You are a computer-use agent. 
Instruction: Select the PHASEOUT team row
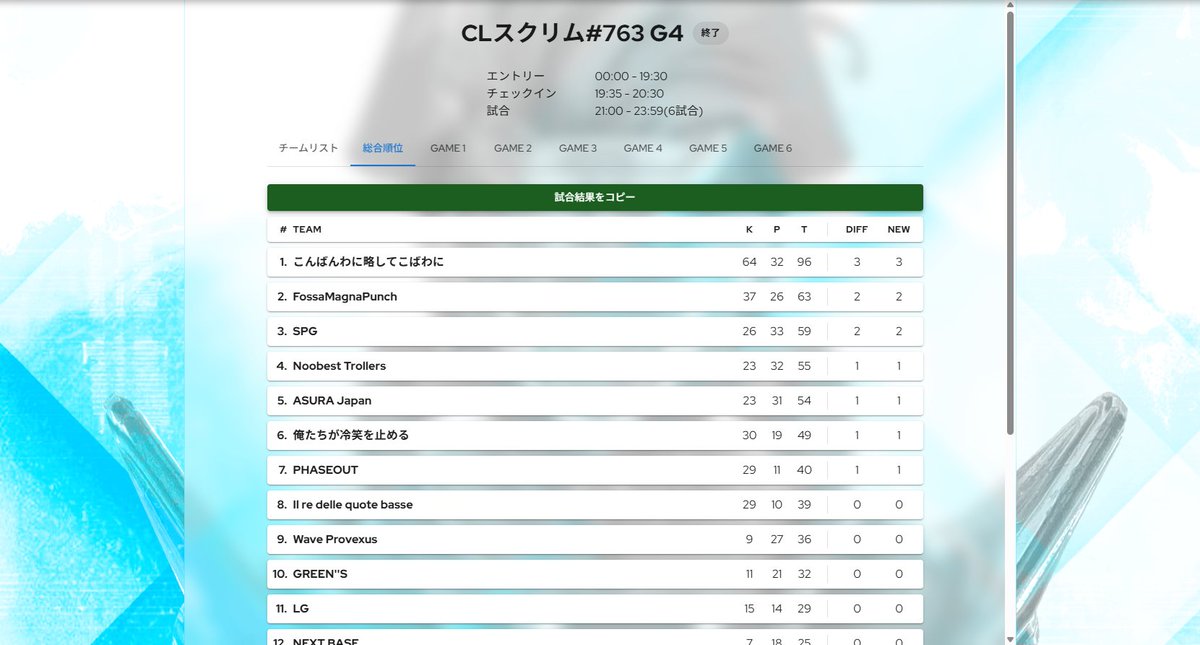pos(595,470)
